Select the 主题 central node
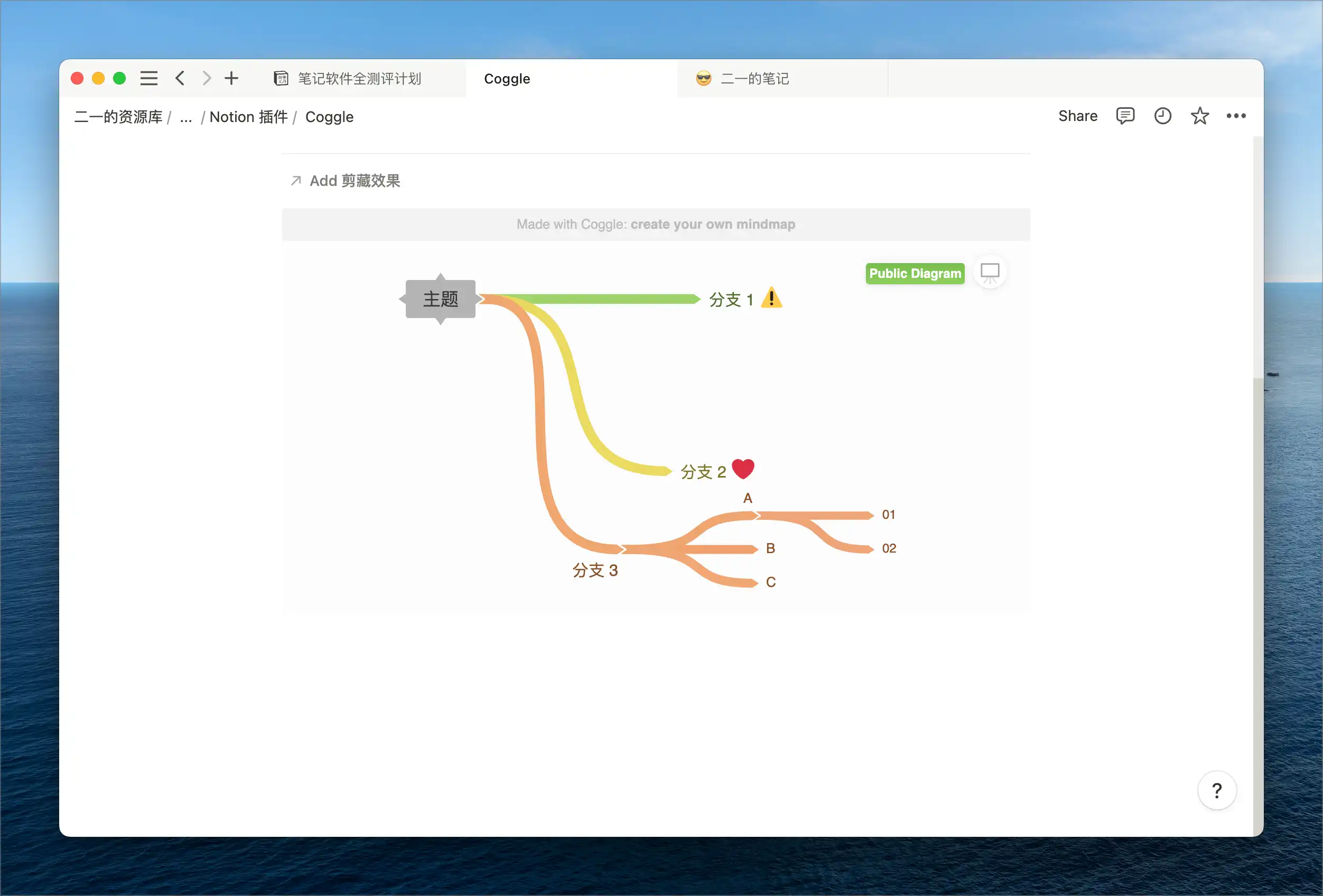The width and height of the screenshot is (1323, 896). tap(440, 299)
